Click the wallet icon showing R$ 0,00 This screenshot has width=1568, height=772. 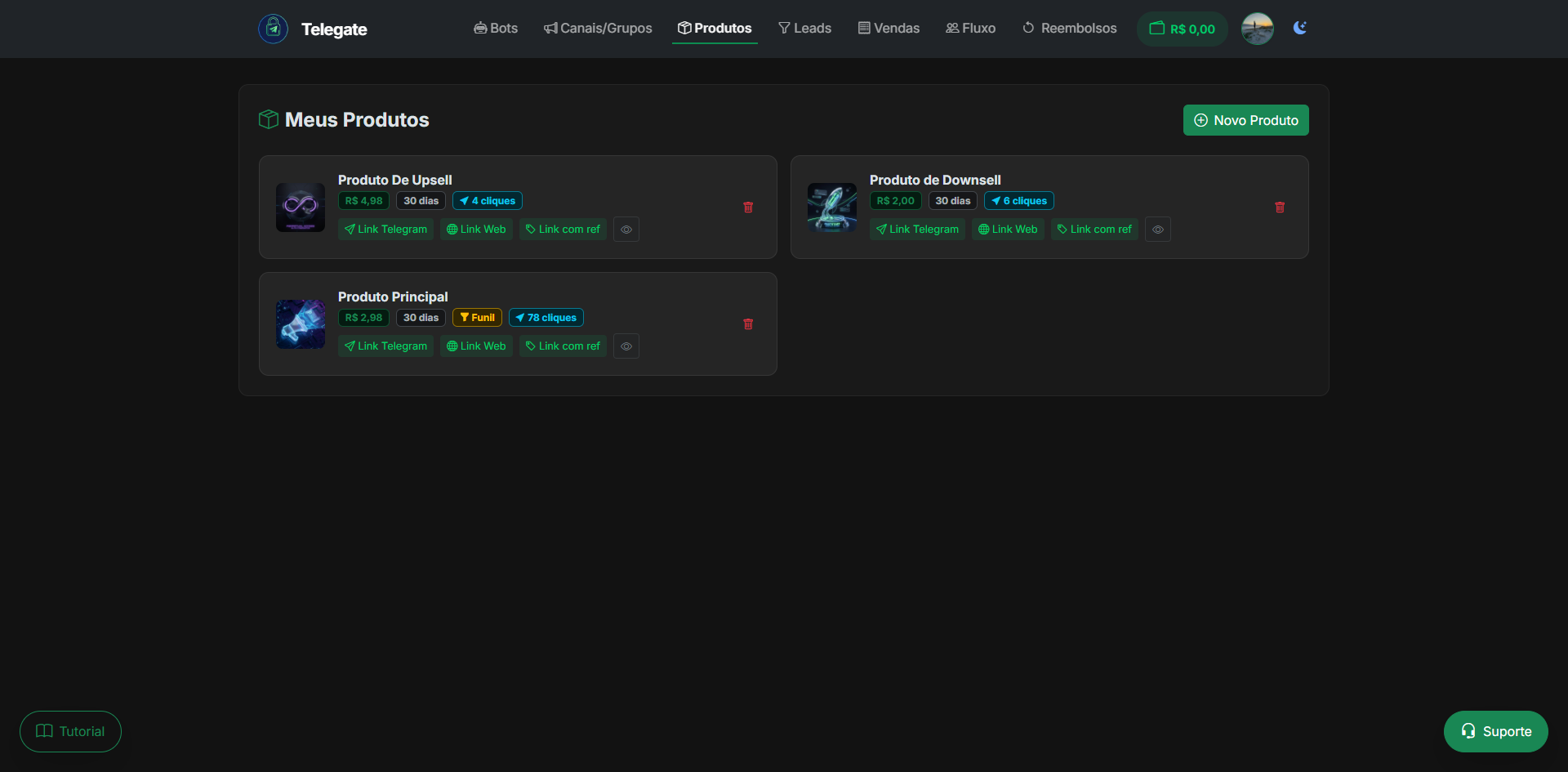pyautogui.click(x=1156, y=29)
